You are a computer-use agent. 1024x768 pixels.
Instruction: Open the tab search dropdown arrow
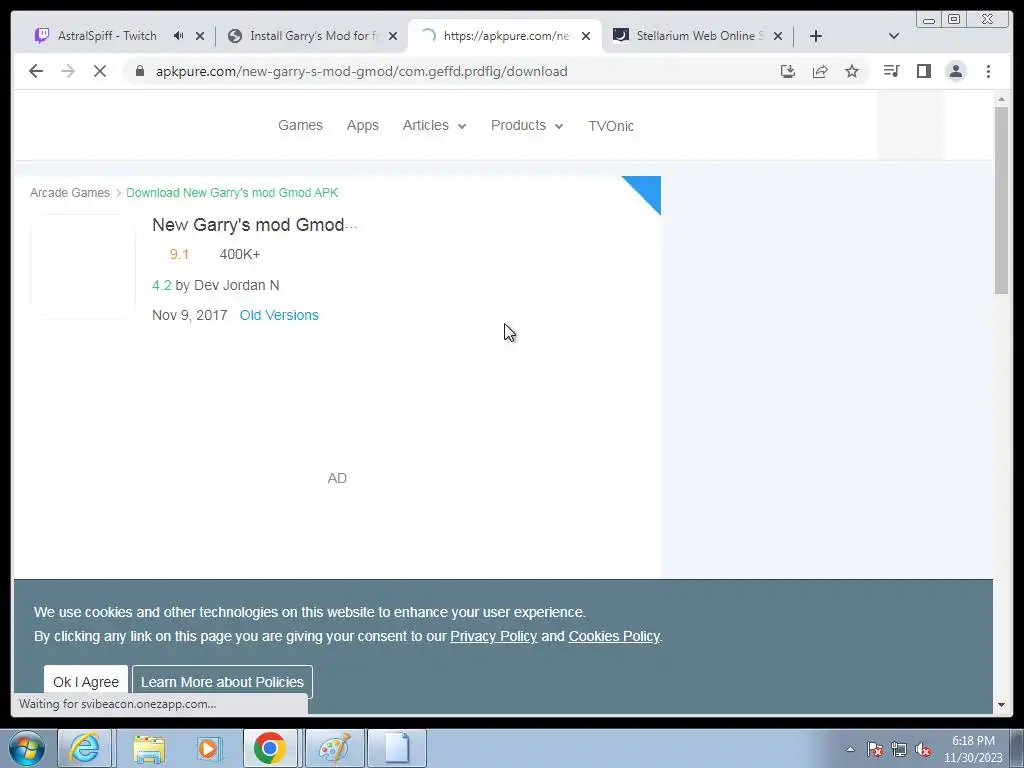894,36
